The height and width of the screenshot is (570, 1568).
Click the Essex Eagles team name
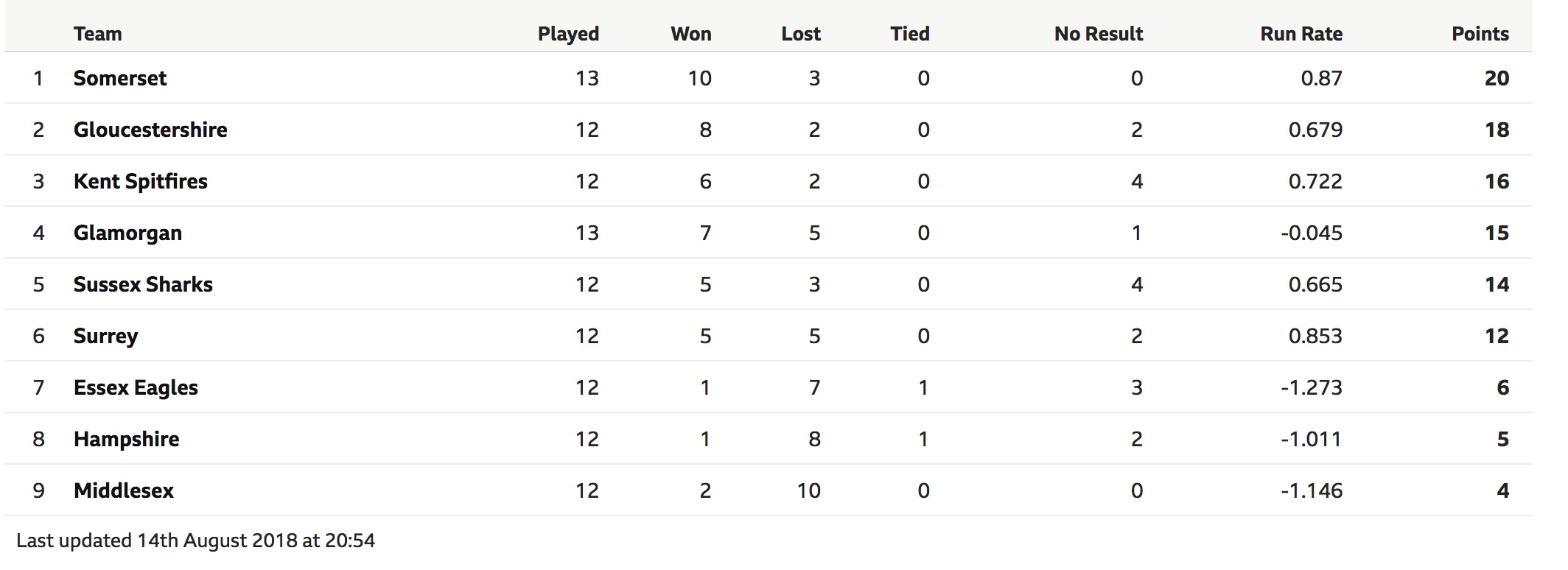point(136,388)
